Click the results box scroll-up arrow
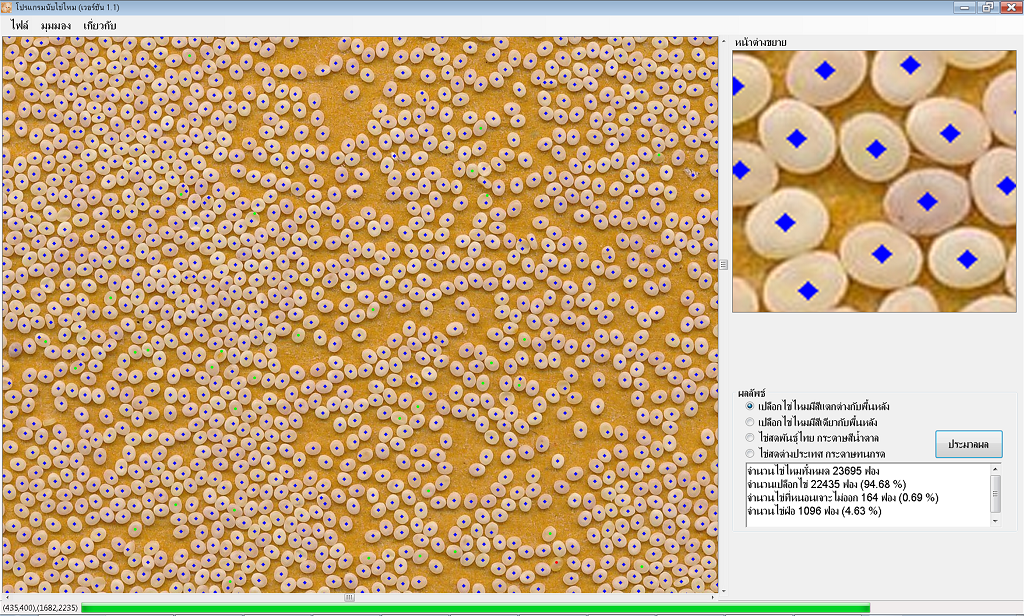 995,469
